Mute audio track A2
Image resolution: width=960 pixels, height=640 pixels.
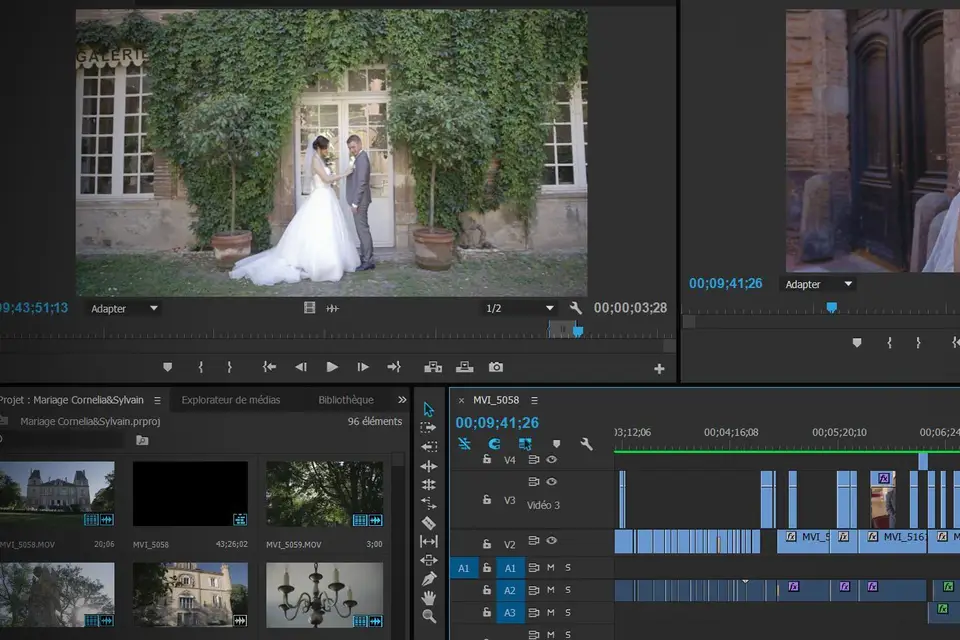pyautogui.click(x=550, y=590)
